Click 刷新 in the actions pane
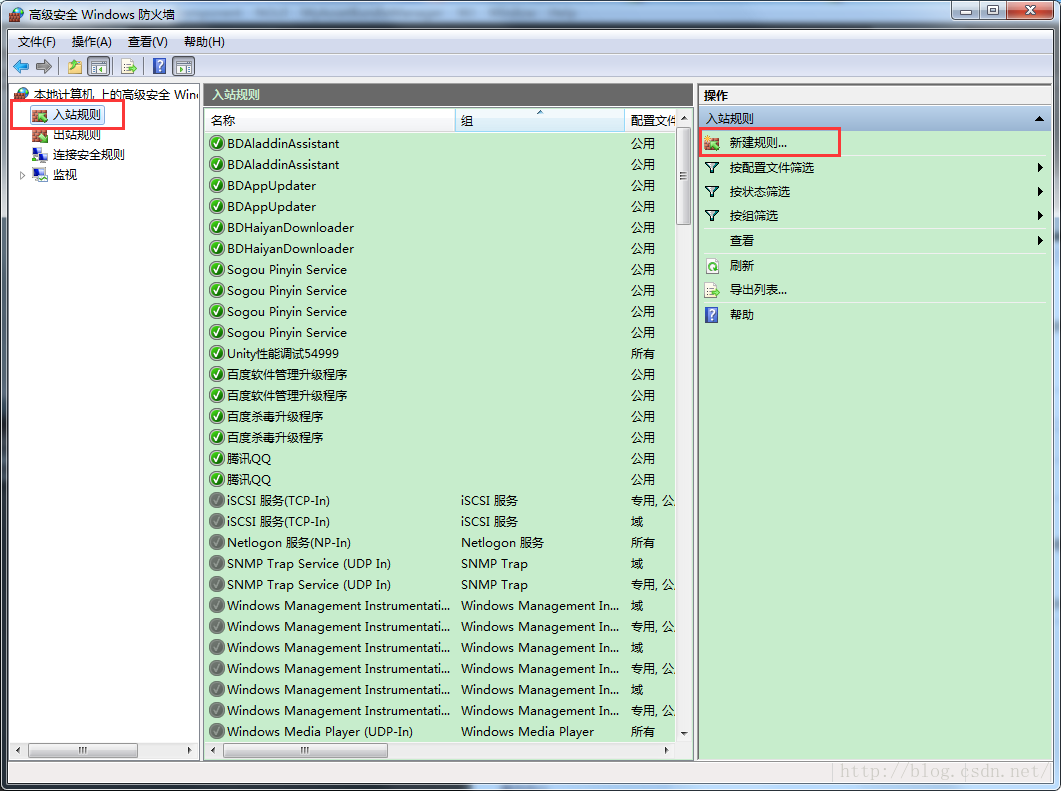1061x791 pixels. point(741,266)
